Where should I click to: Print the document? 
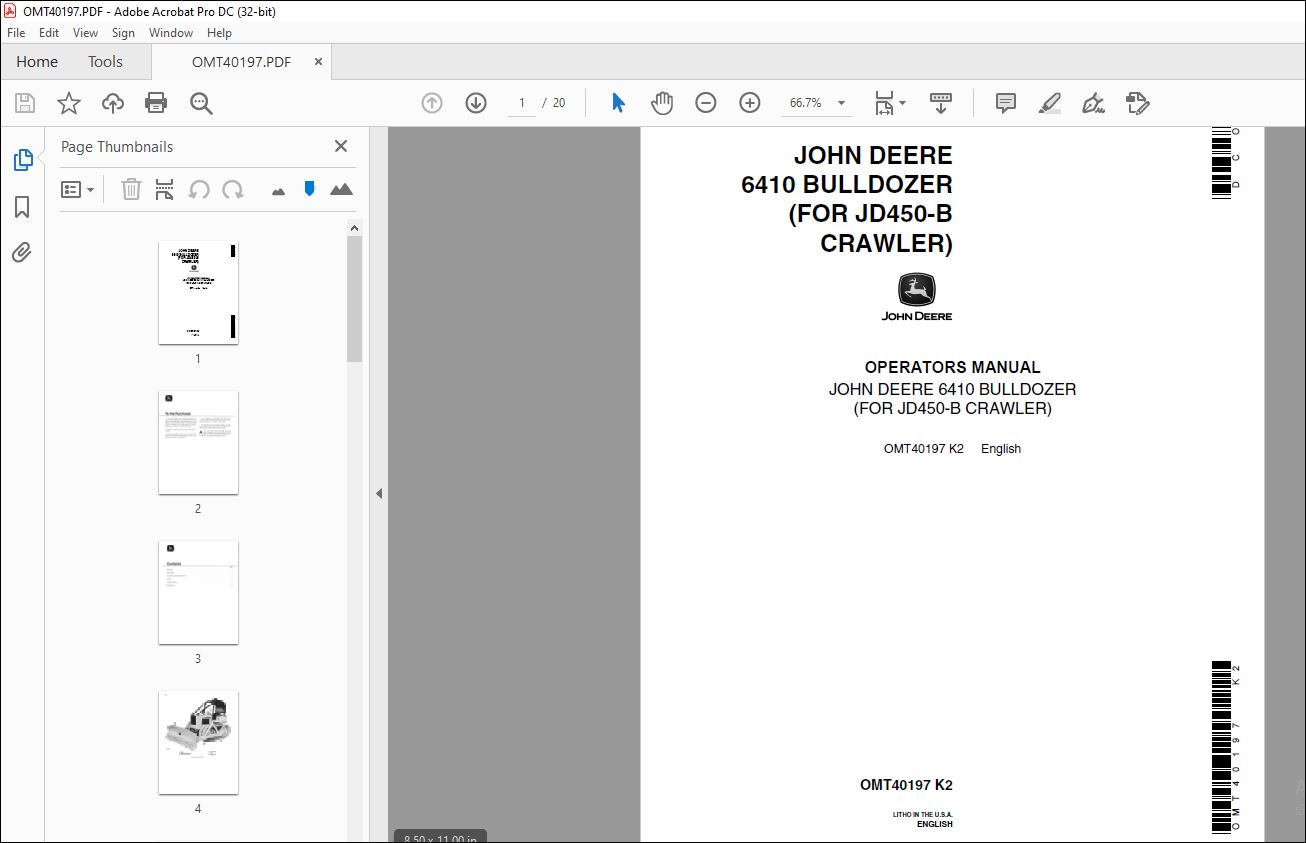(156, 103)
